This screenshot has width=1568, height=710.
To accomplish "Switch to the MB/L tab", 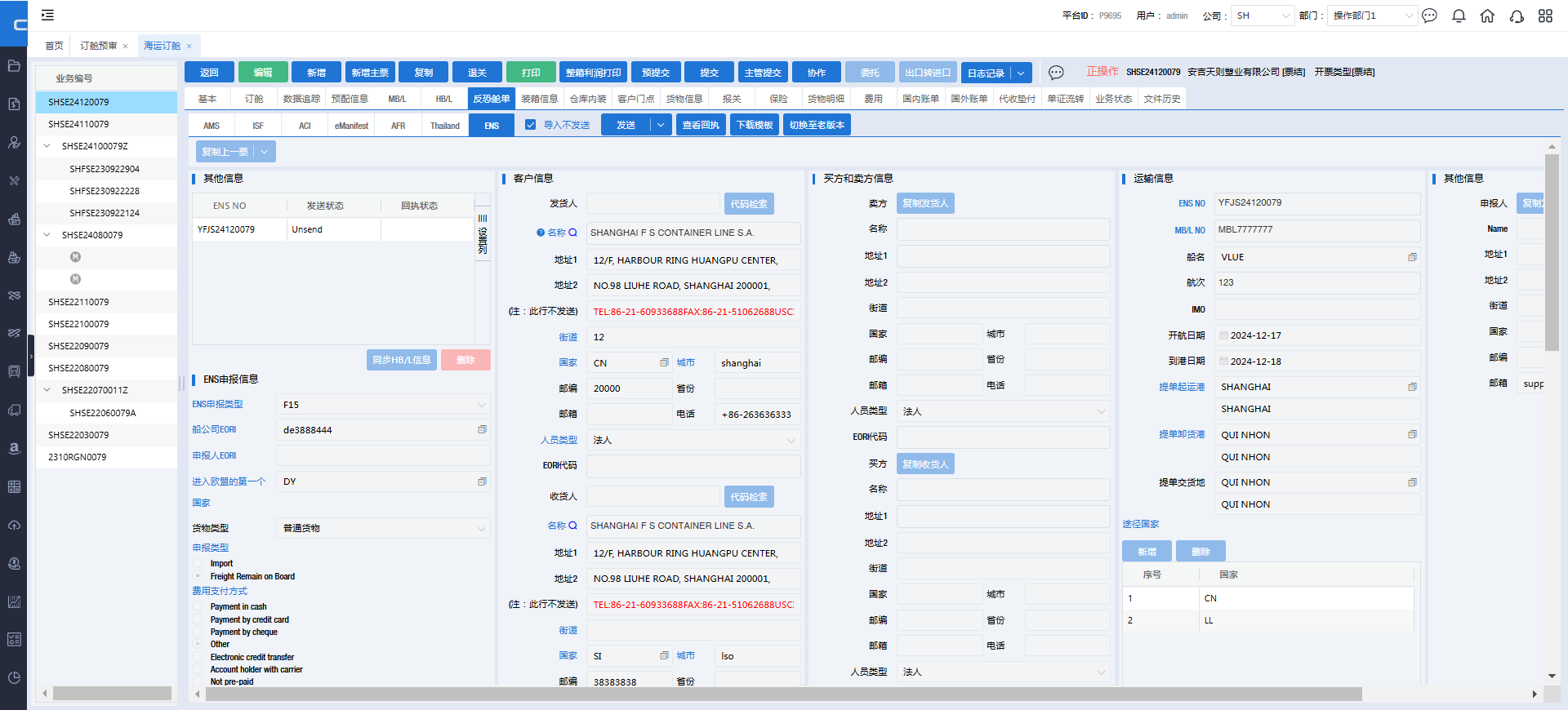I will click(397, 99).
